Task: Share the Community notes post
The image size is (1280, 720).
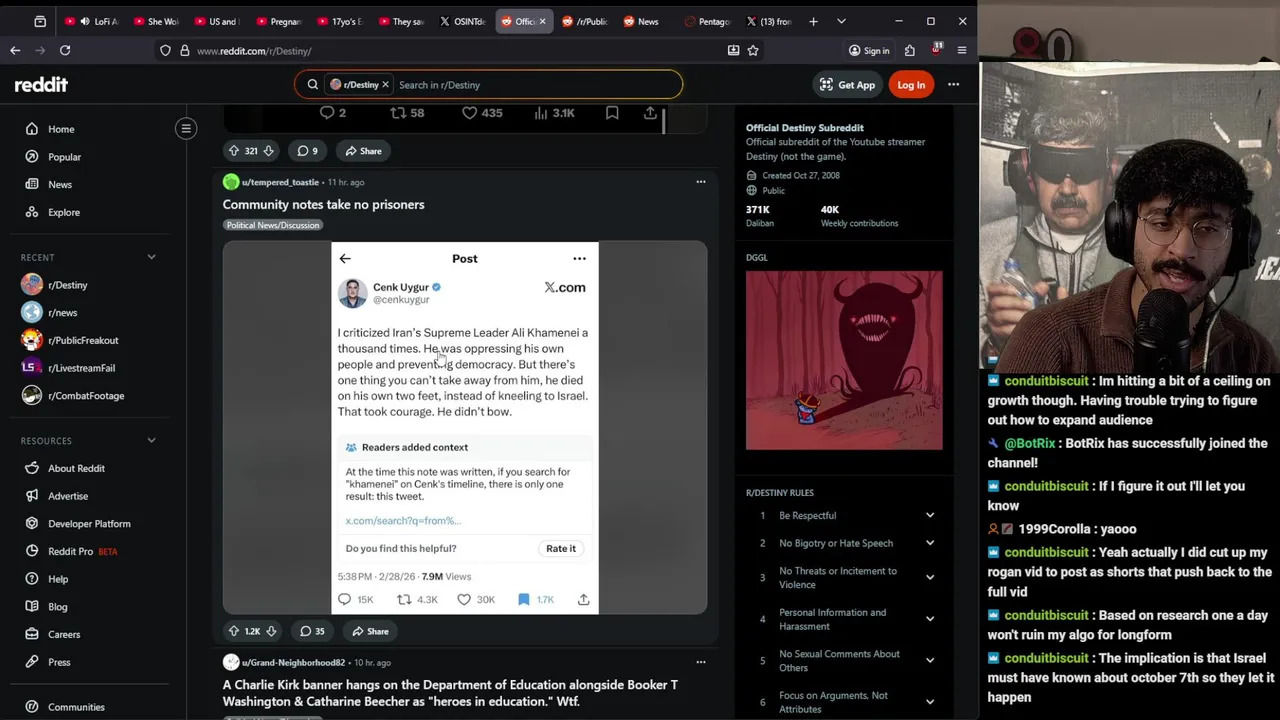Action: point(369,631)
